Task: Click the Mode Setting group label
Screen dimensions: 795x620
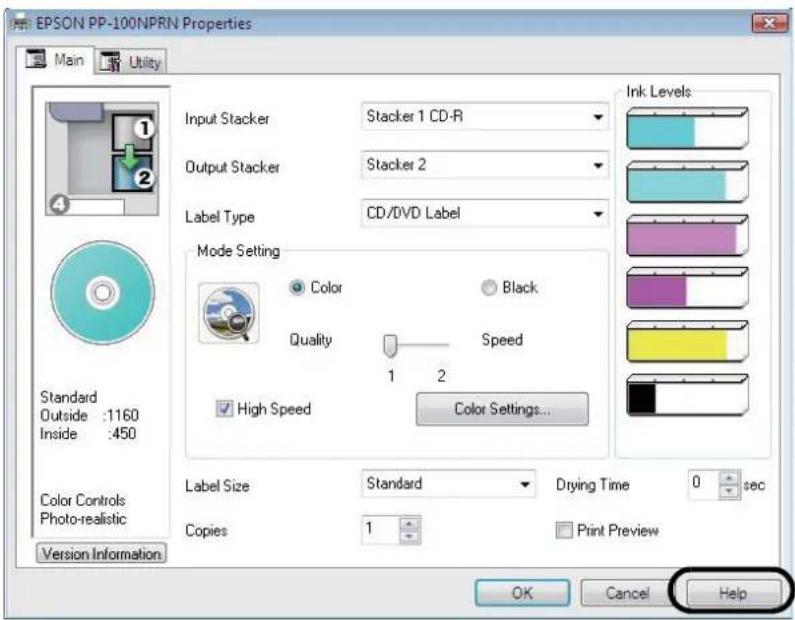Action: pos(238,250)
